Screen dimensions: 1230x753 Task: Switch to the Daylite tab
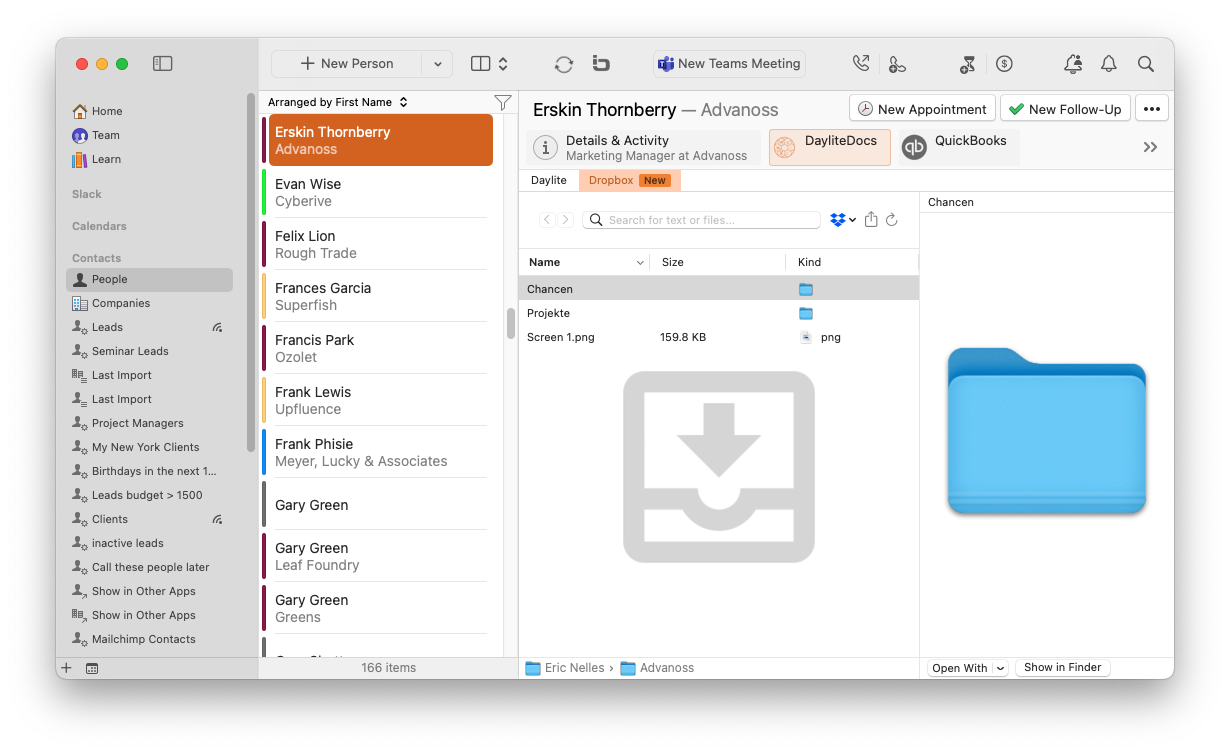pyautogui.click(x=549, y=181)
